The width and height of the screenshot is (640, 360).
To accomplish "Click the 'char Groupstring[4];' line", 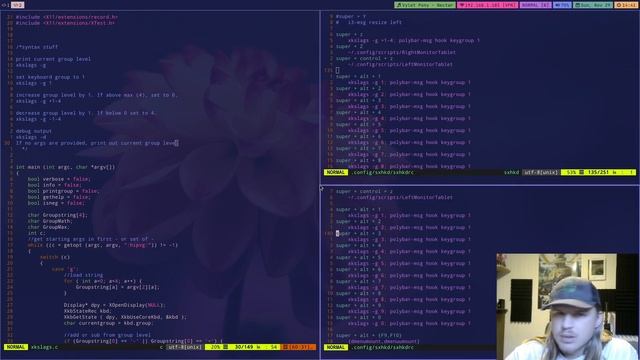I will click(x=58, y=215).
